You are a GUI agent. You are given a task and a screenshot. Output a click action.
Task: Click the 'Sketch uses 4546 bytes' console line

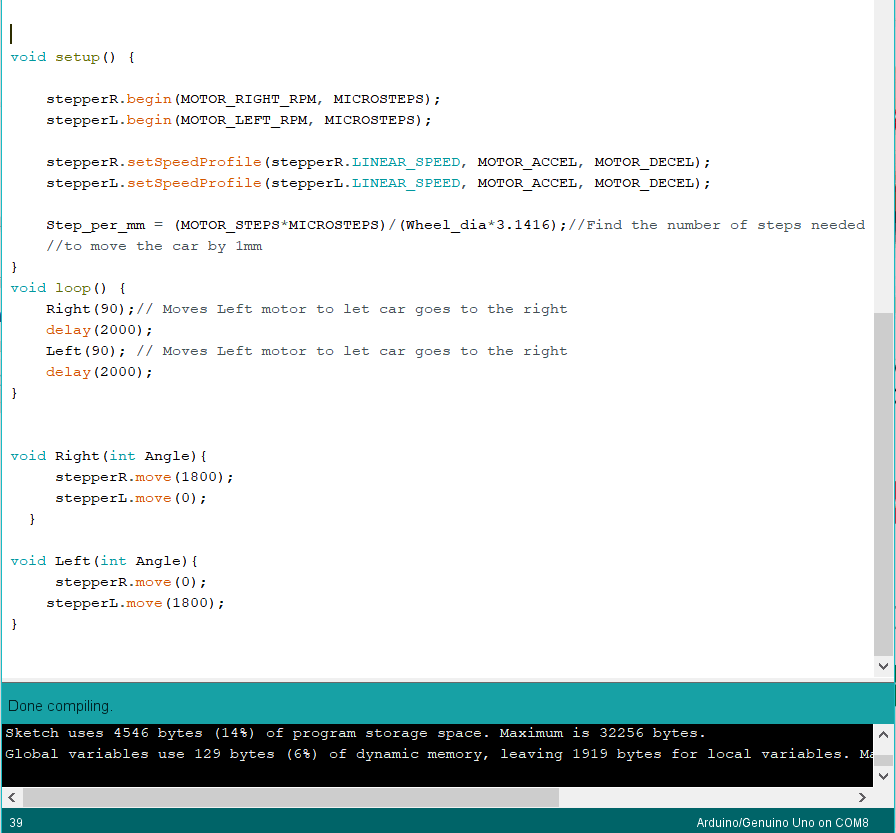pos(355,733)
